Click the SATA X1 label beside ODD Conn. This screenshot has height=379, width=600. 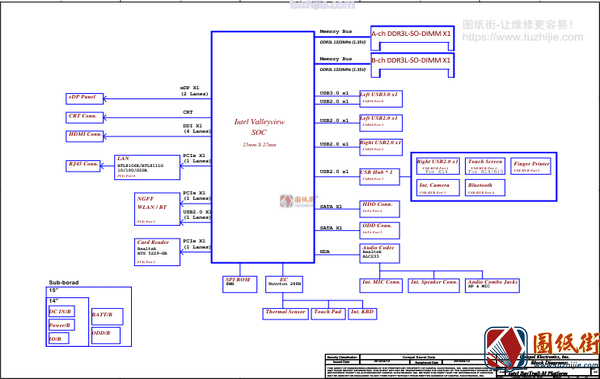coord(331,228)
